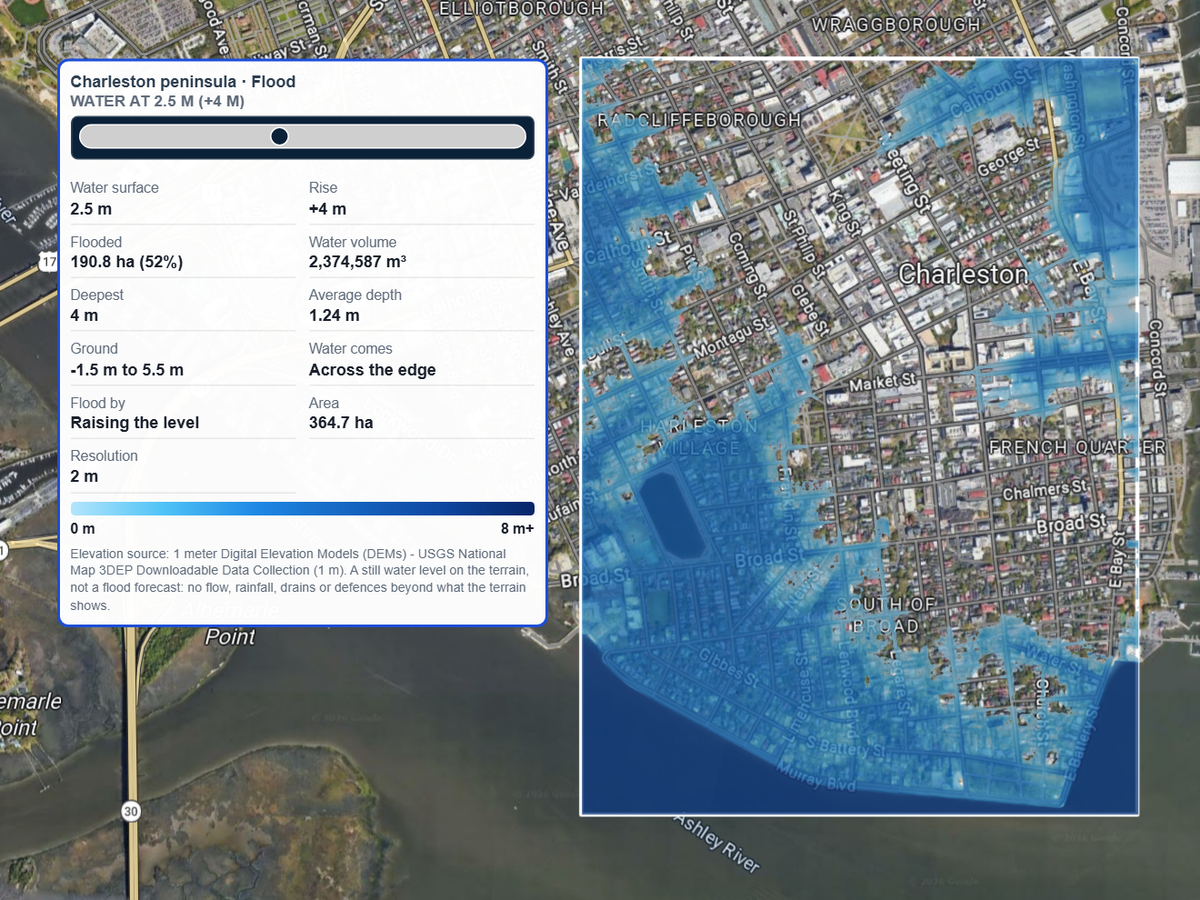Viewport: 1200px width, 900px height.
Task: Select the Ground value '-1.5 m to 5.5 m'
Action: pos(127,370)
